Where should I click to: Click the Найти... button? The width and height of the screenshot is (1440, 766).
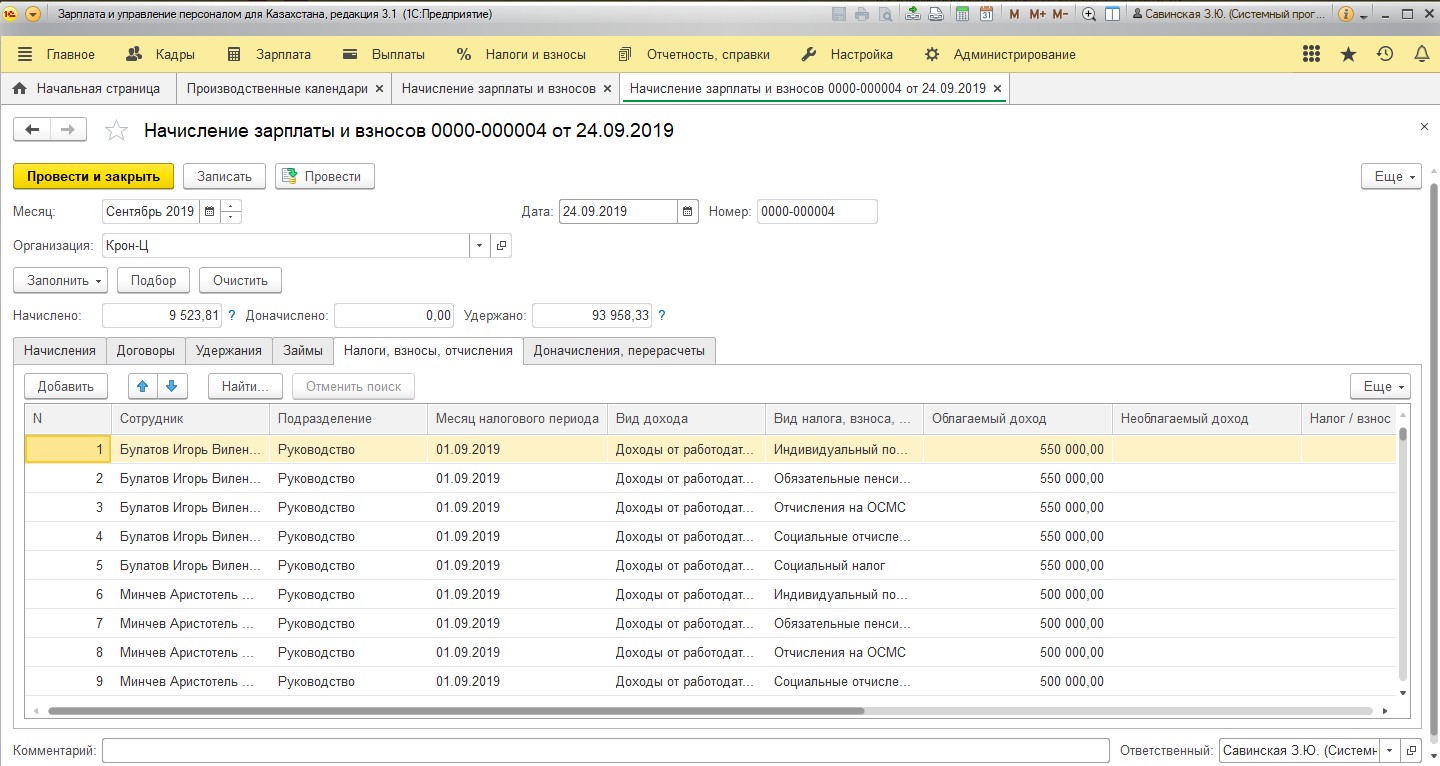pos(246,386)
